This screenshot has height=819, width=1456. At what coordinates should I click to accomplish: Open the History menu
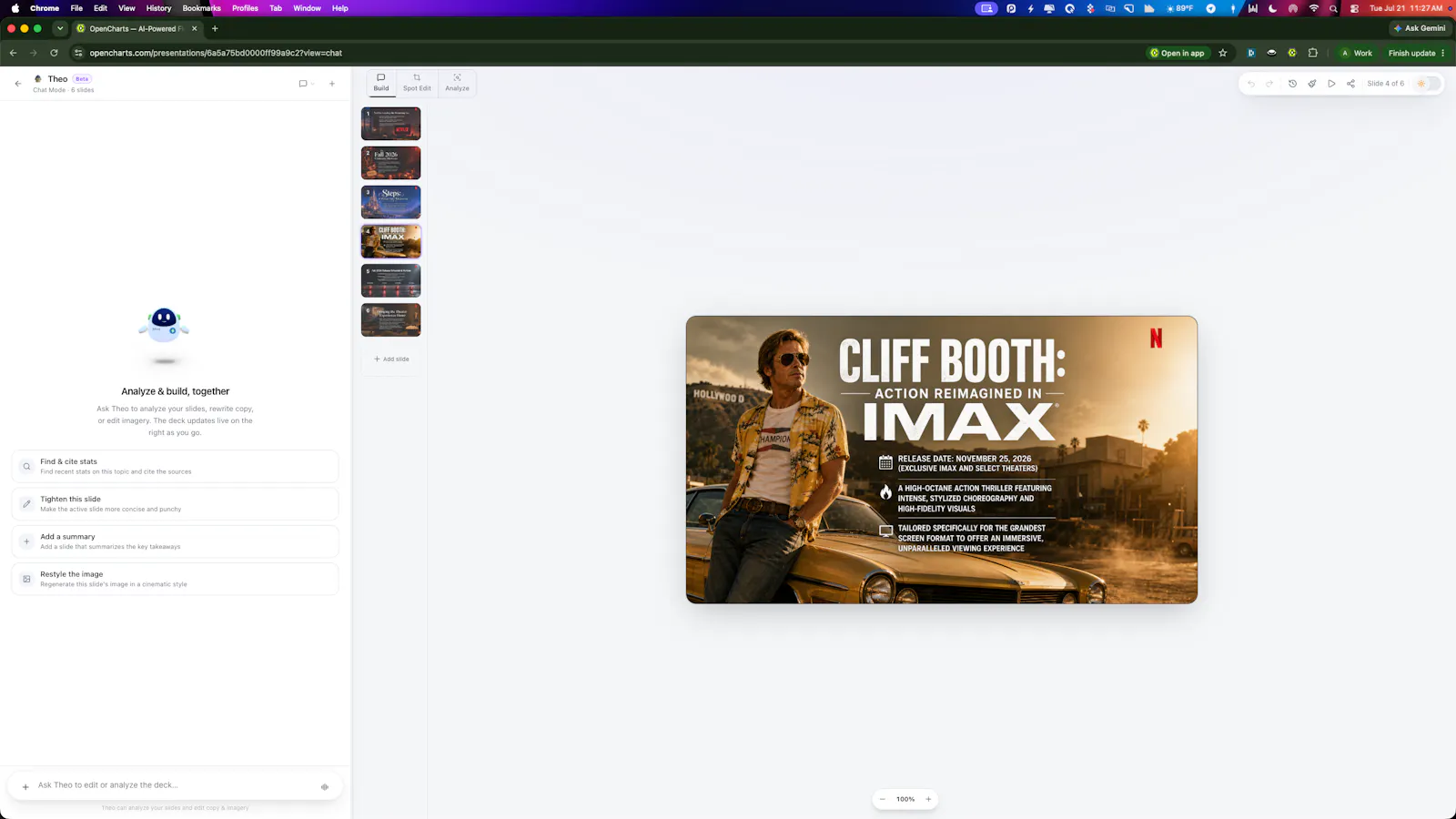point(158,8)
